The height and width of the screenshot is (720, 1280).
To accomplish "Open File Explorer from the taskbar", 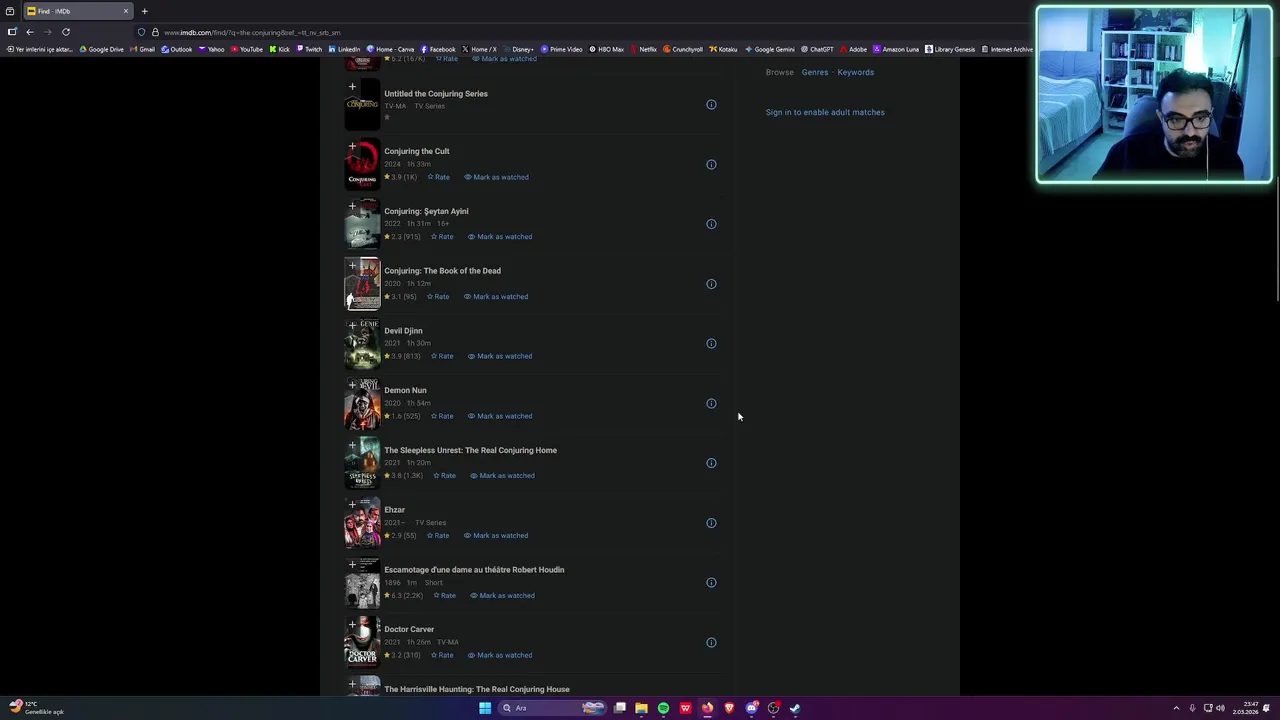I will (641, 708).
